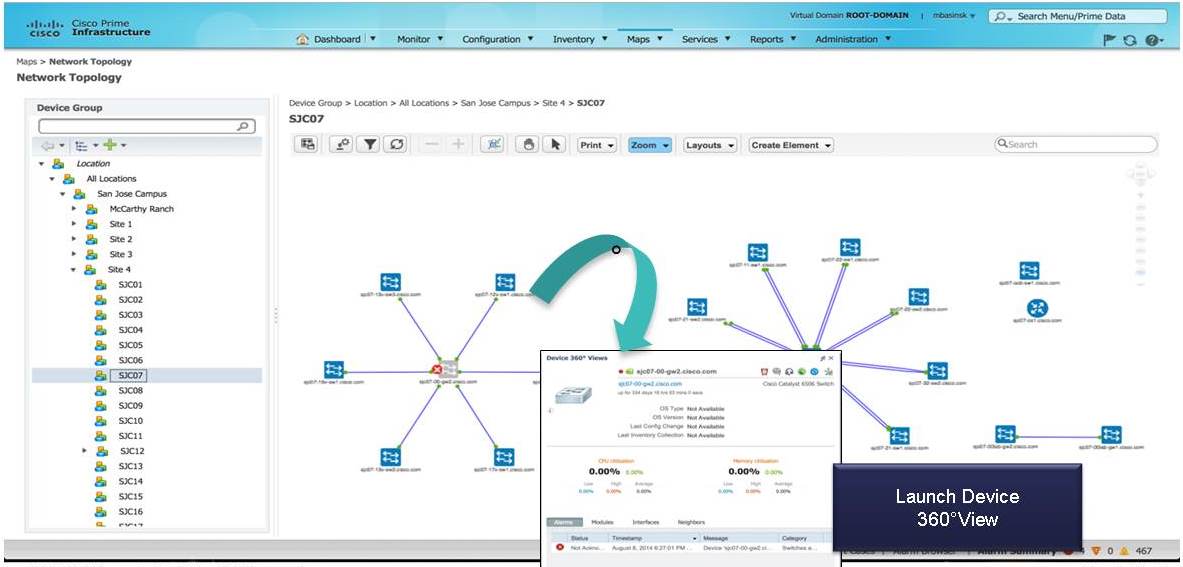1183x567 pixels.
Task: Open the Reports menu
Action: coord(773,39)
